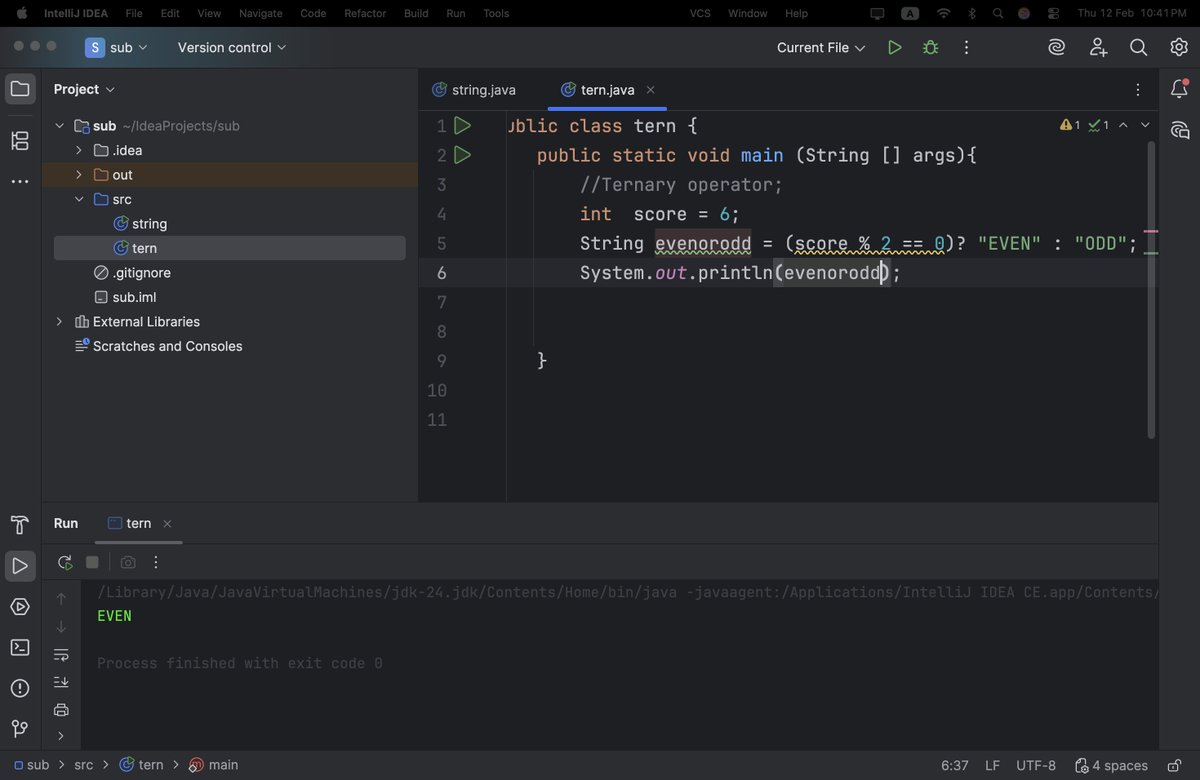
Task: Open the Services tool window icon
Action: (20, 606)
